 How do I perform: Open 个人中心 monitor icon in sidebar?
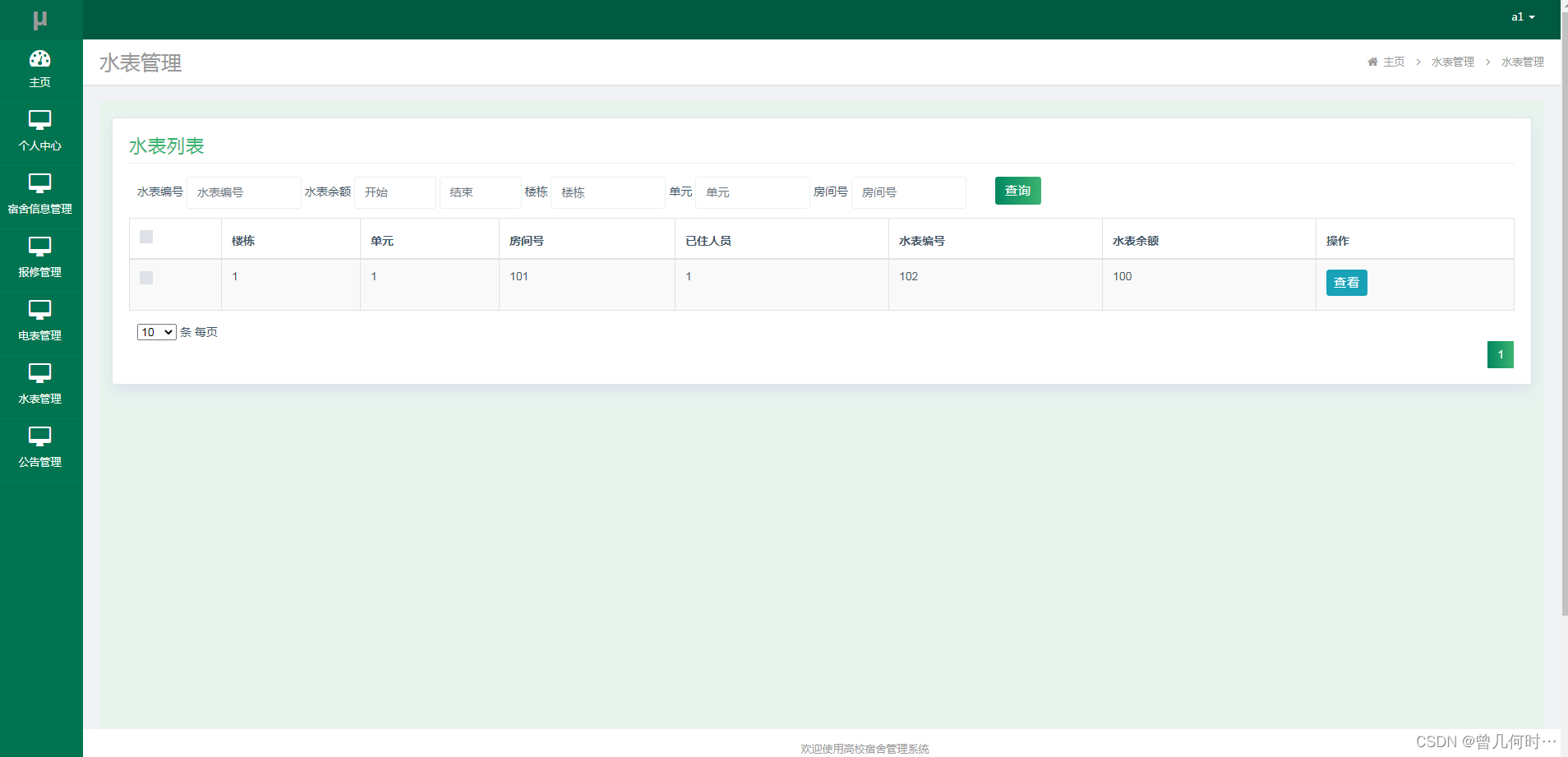[39, 120]
